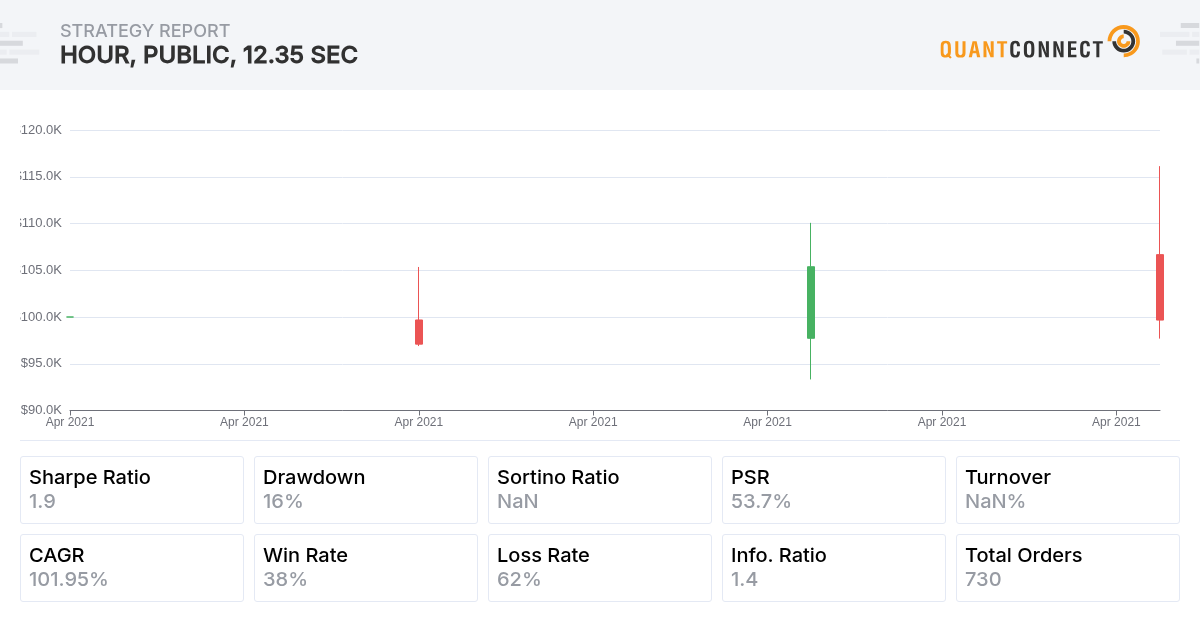1200x632 pixels.
Task: Click the QUANTCONNECT brand text
Action: [x=1021, y=48]
